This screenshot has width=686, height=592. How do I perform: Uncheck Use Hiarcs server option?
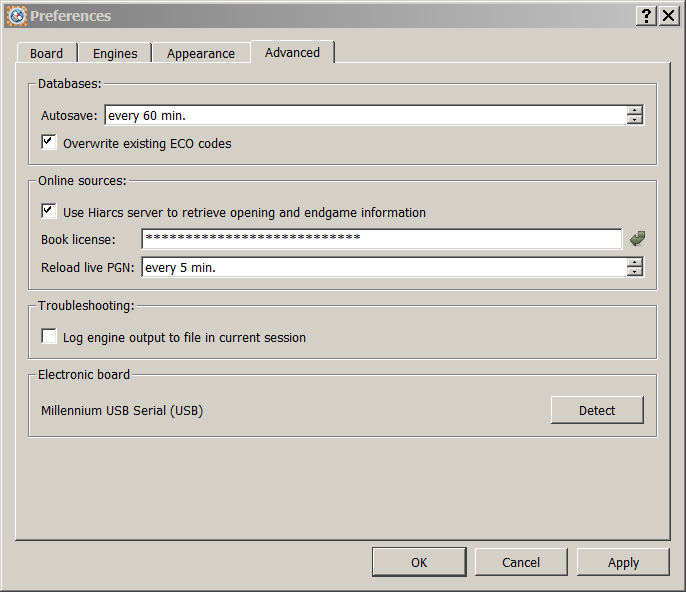pyautogui.click(x=49, y=212)
